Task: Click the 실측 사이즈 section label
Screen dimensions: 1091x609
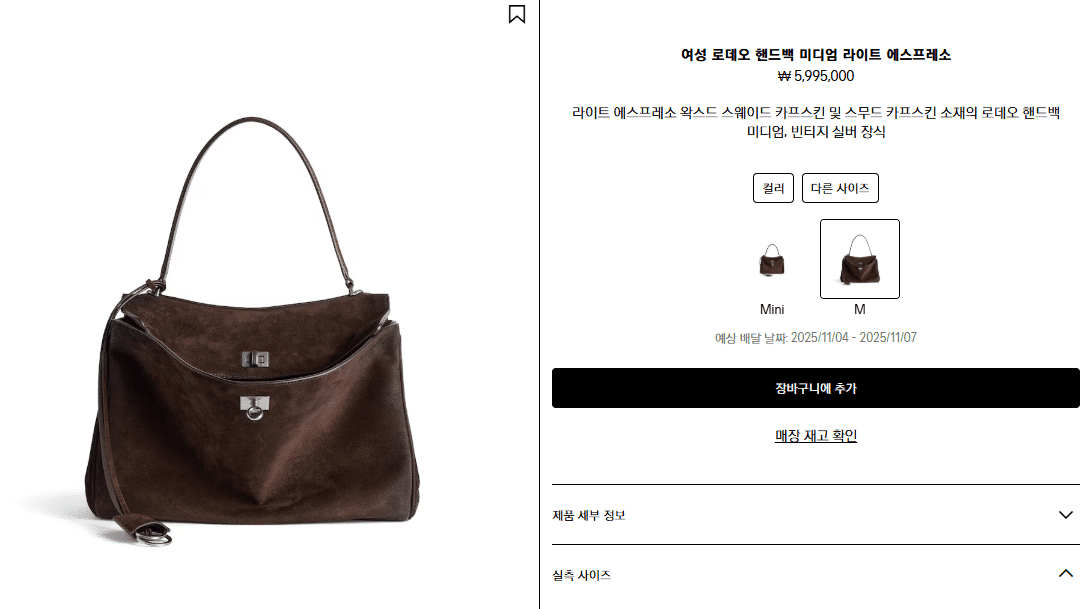Action: click(x=582, y=575)
